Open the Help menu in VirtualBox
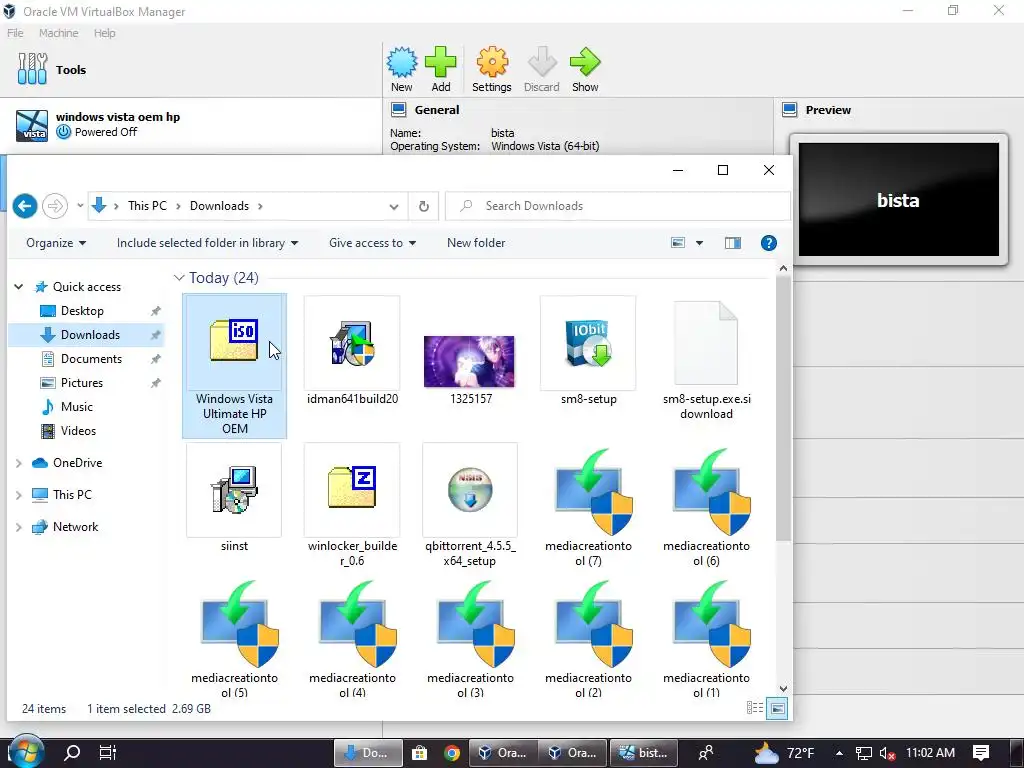 click(104, 33)
